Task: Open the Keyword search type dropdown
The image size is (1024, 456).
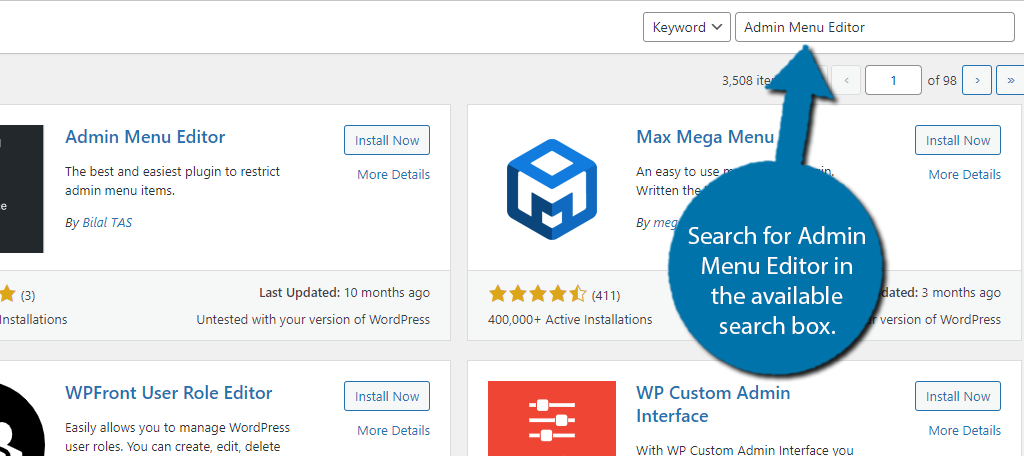Action: click(x=686, y=27)
